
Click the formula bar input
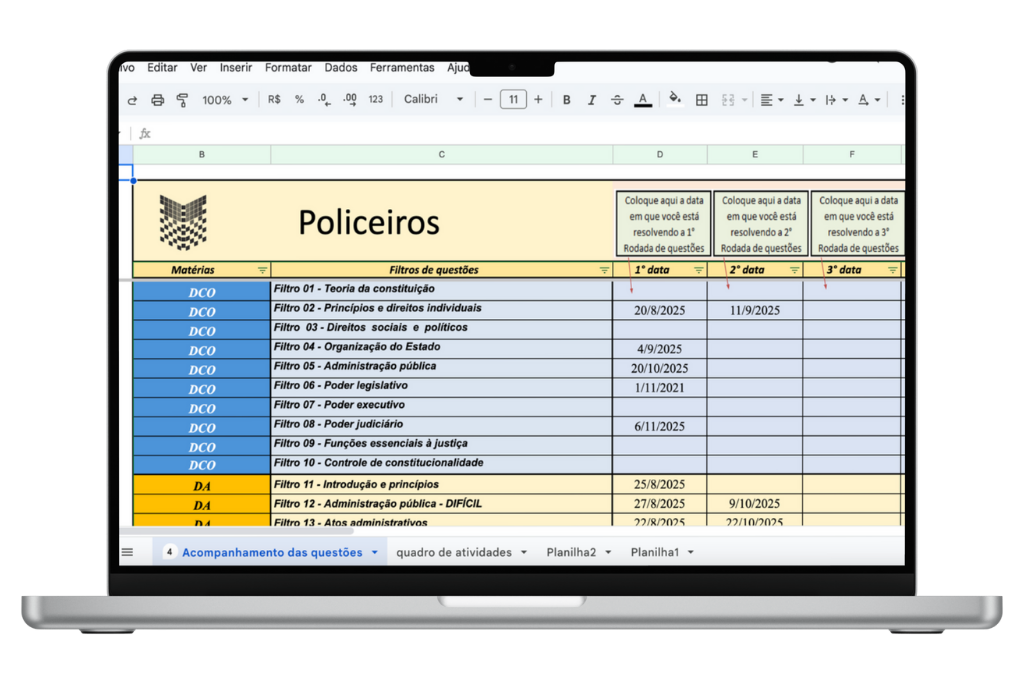click(x=500, y=133)
